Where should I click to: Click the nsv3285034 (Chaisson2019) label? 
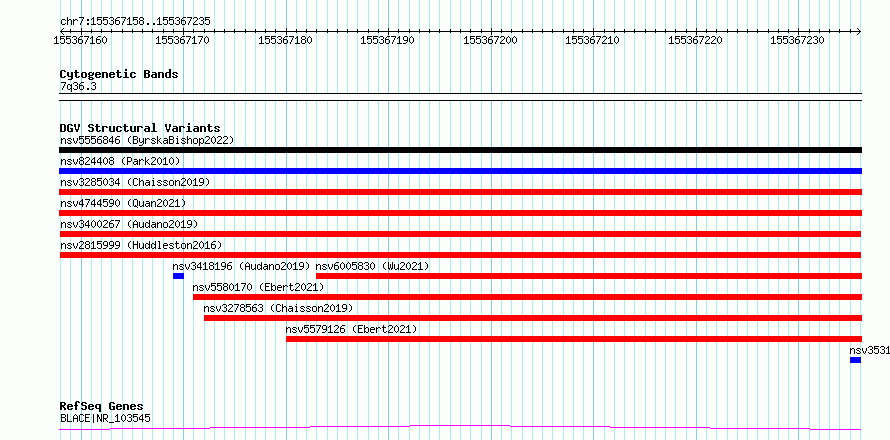point(135,182)
